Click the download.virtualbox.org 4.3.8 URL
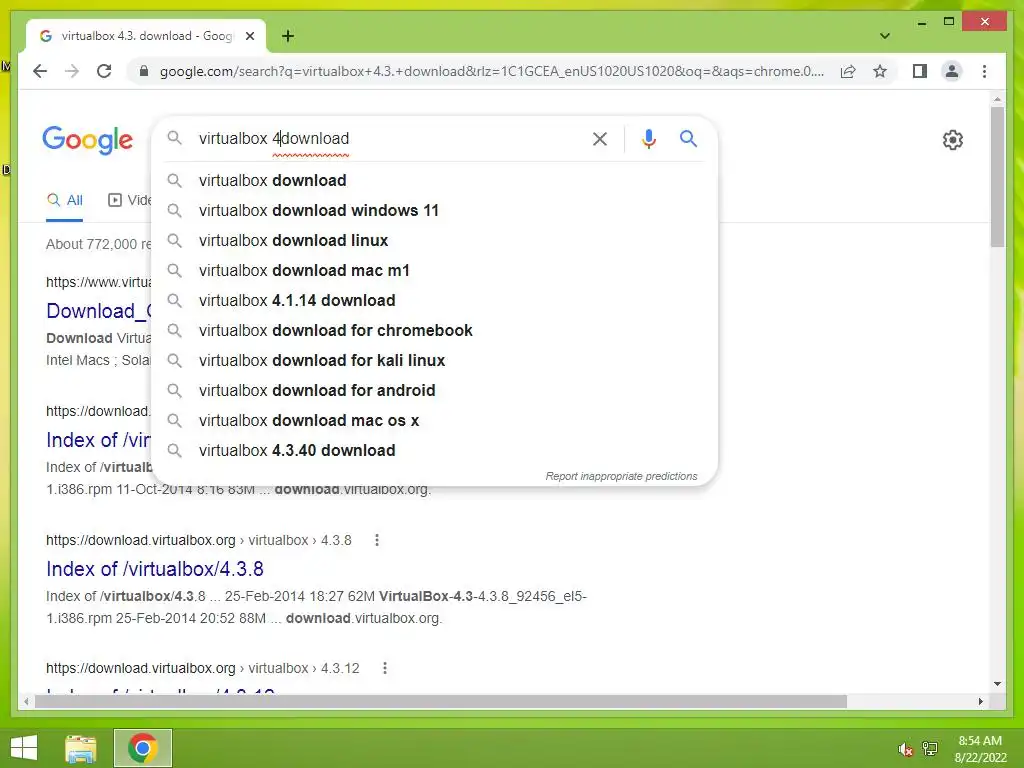Image resolution: width=1024 pixels, height=768 pixels. coord(199,540)
